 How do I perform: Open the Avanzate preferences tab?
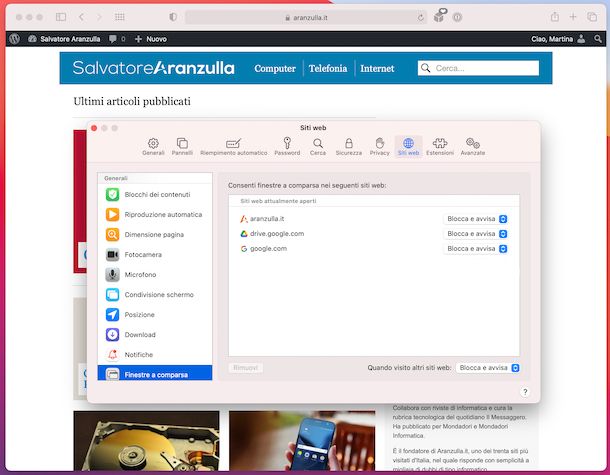(x=473, y=147)
